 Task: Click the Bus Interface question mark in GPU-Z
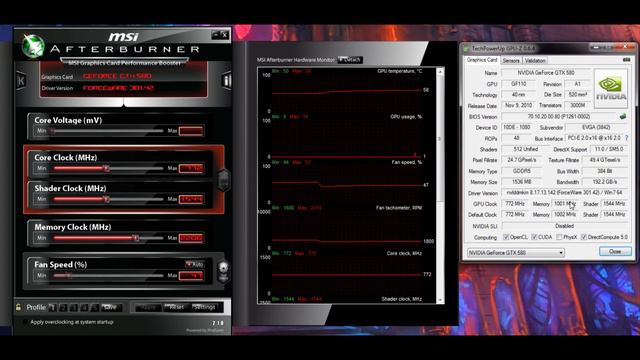[627, 138]
